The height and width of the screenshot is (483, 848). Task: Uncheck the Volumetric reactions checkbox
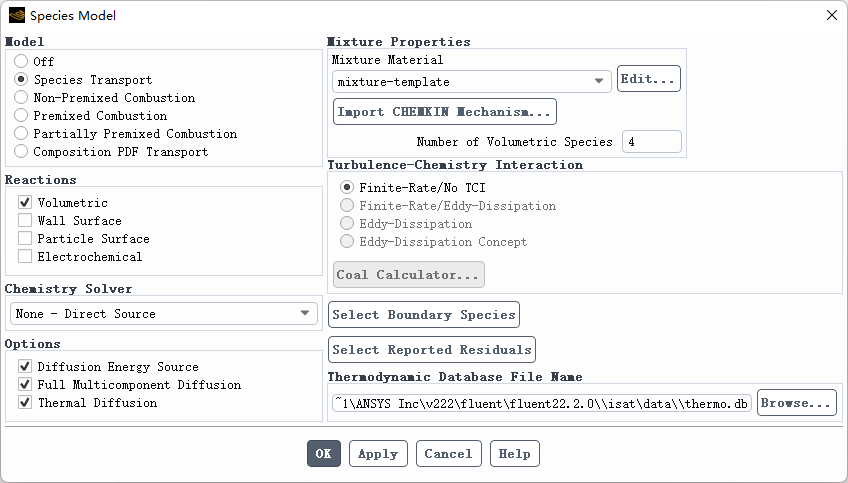click(25, 203)
